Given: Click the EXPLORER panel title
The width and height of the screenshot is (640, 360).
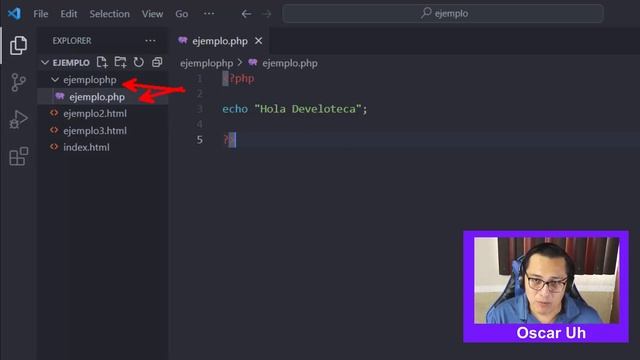Looking at the screenshot, I should pos(72,41).
